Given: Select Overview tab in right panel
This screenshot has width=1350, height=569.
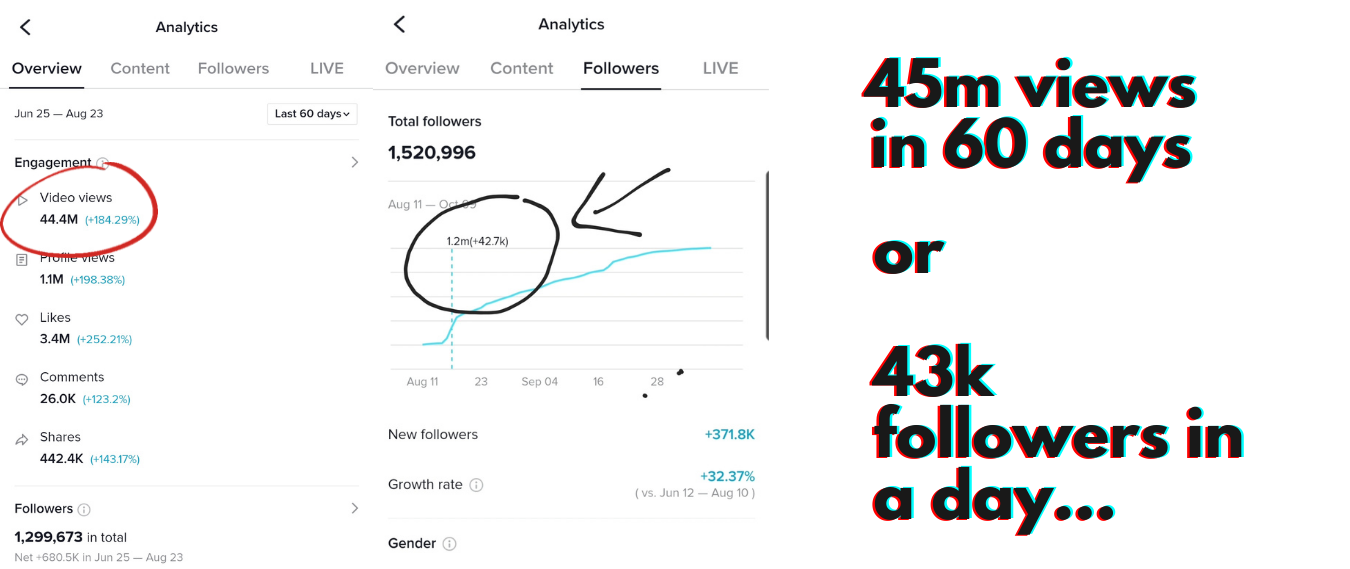Looking at the screenshot, I should [422, 69].
